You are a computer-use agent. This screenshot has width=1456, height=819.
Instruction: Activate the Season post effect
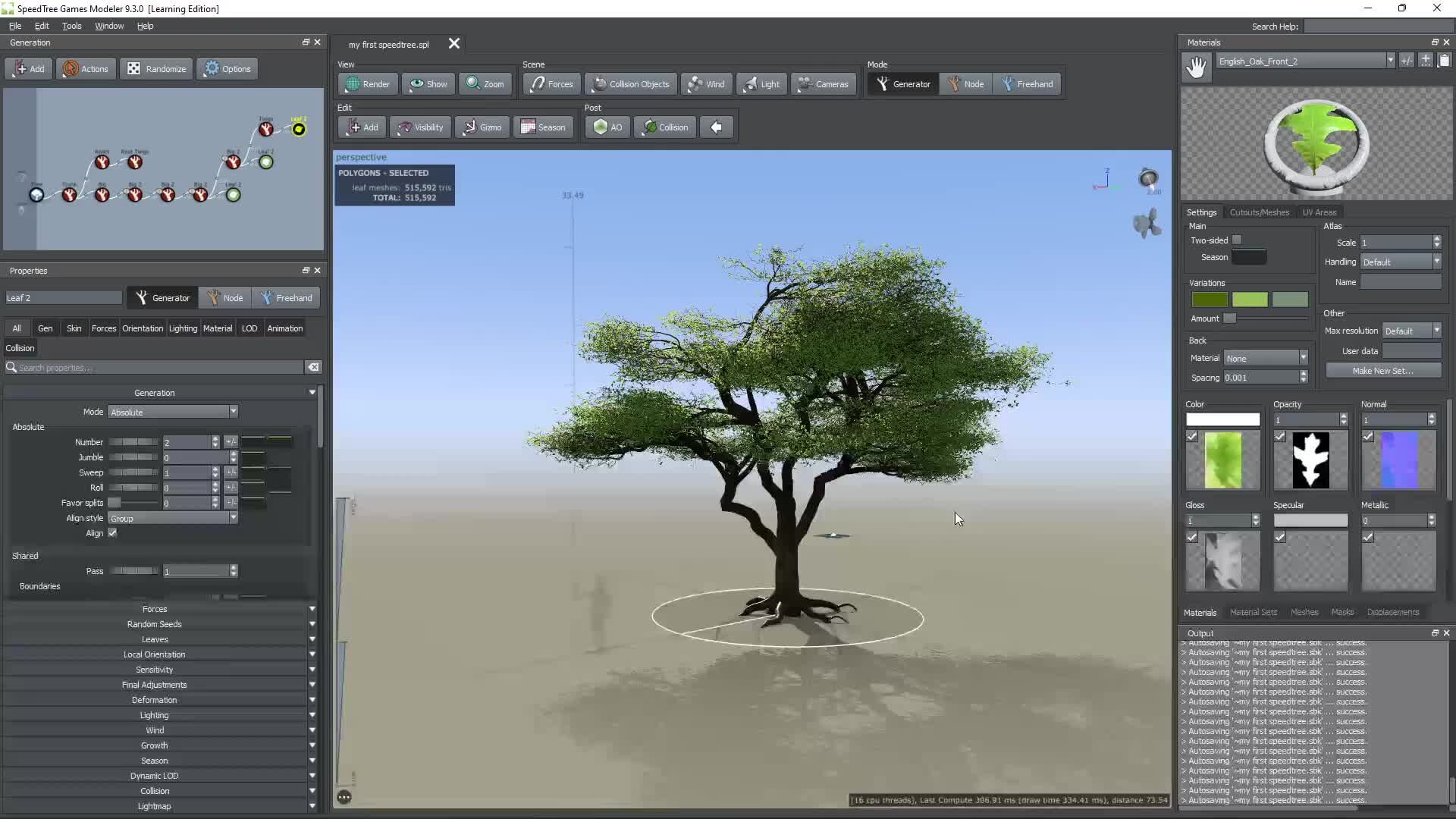(x=544, y=127)
